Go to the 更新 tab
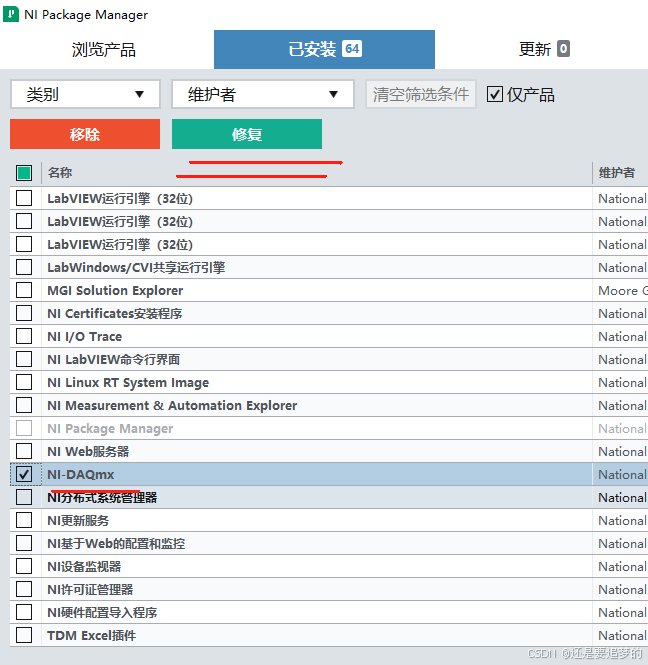Viewport: 648px width, 665px height. coord(544,49)
